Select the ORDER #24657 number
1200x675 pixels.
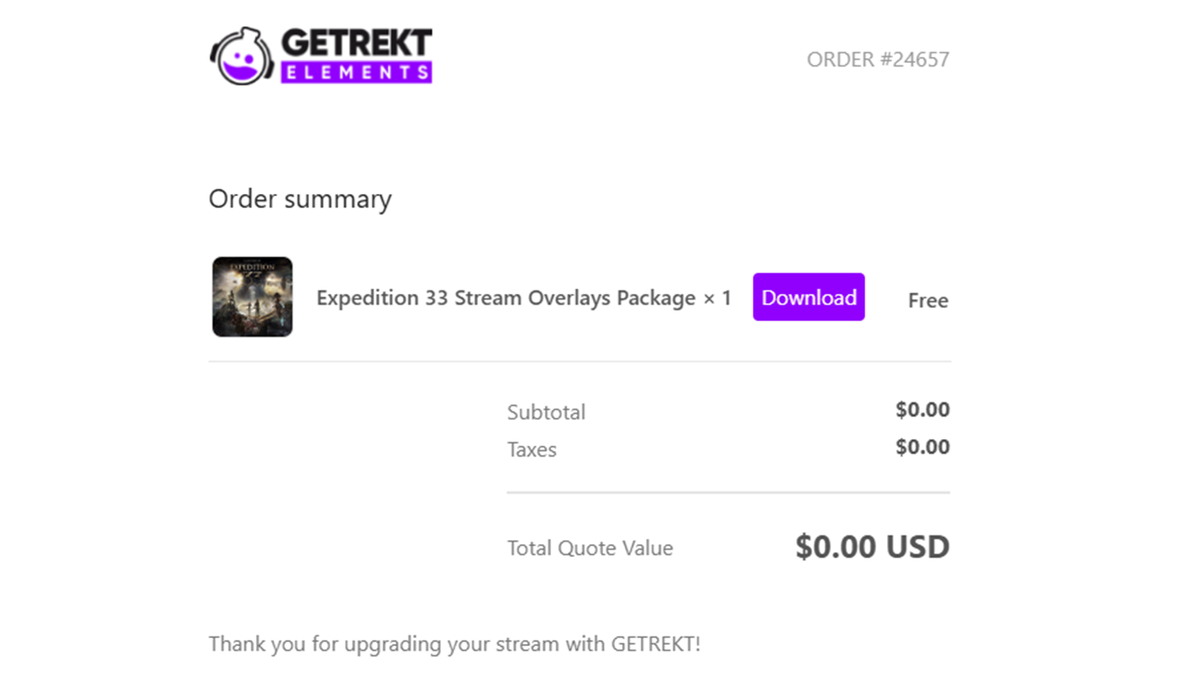pos(877,60)
